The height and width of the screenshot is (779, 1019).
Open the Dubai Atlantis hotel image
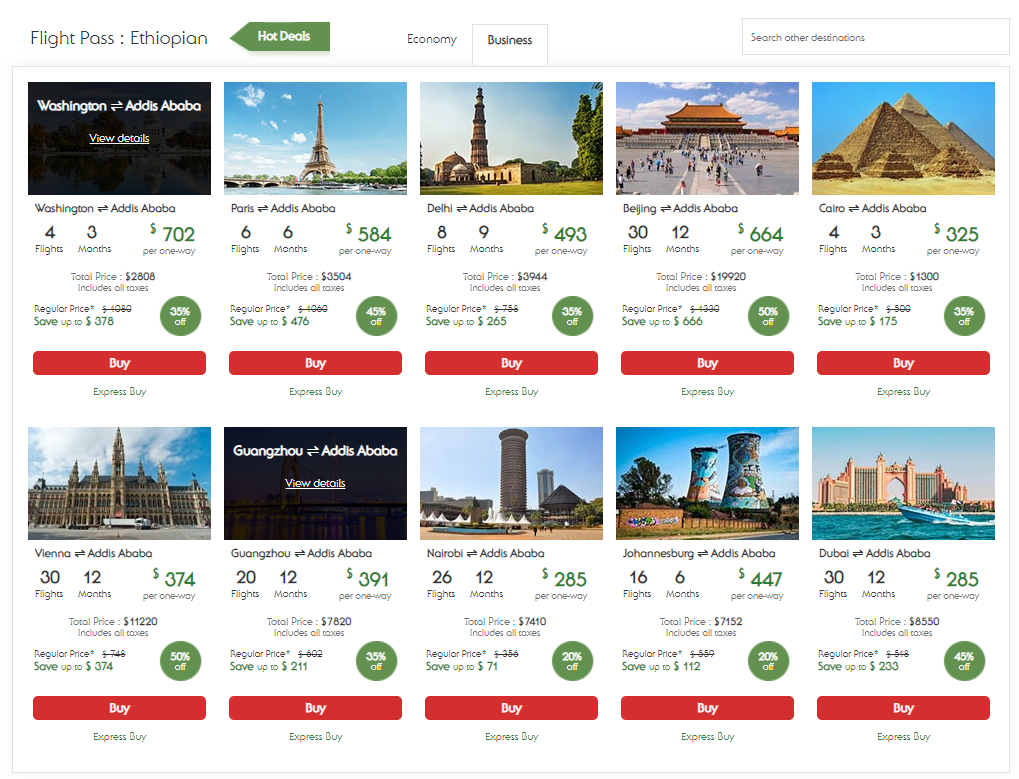[x=903, y=483]
